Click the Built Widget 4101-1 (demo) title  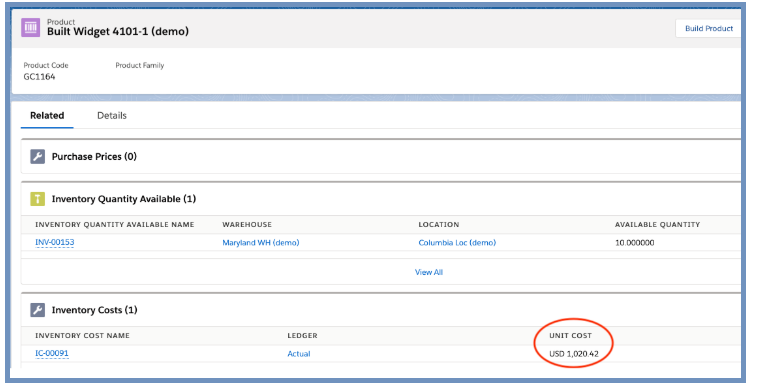118,32
